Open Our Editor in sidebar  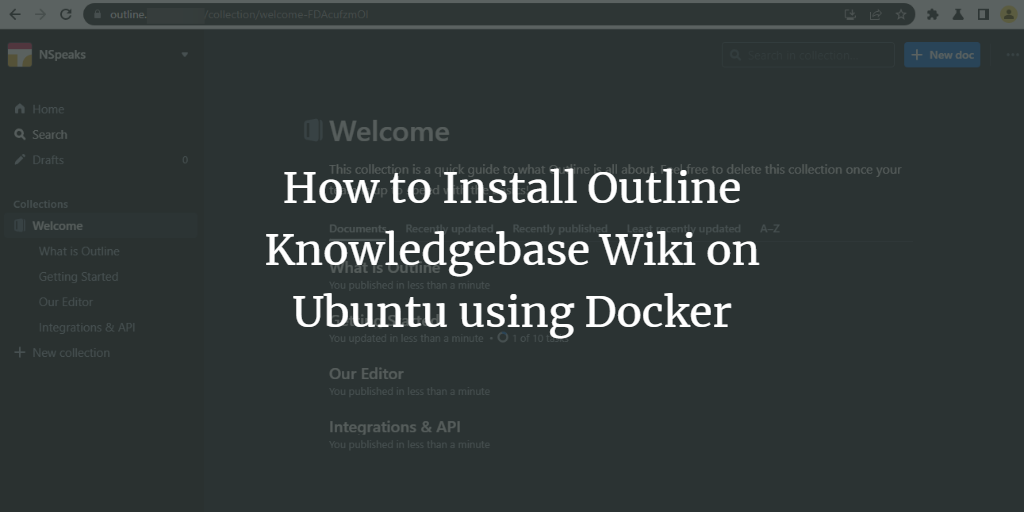[65, 302]
